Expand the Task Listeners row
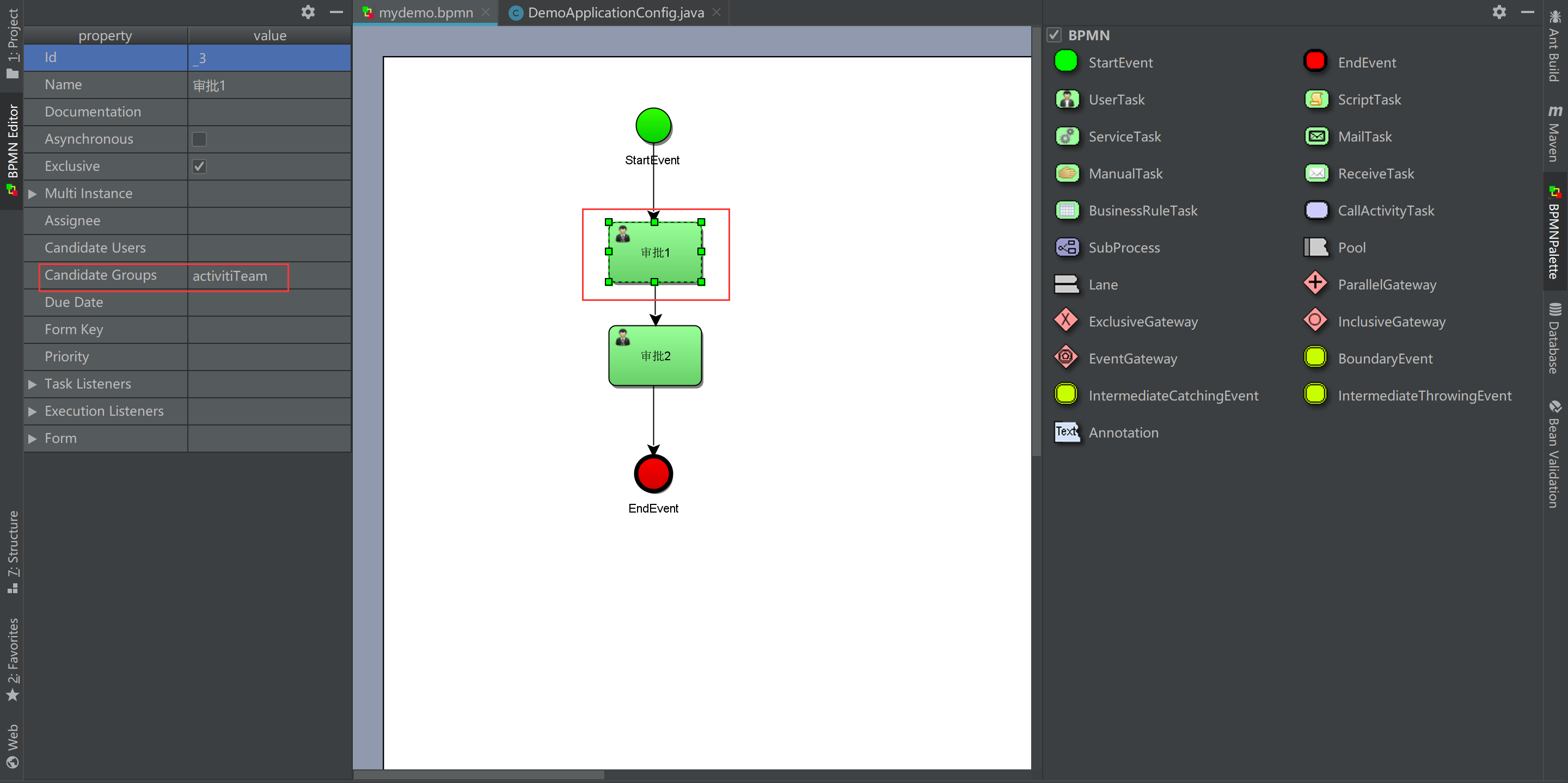The height and width of the screenshot is (783, 1568). click(33, 384)
